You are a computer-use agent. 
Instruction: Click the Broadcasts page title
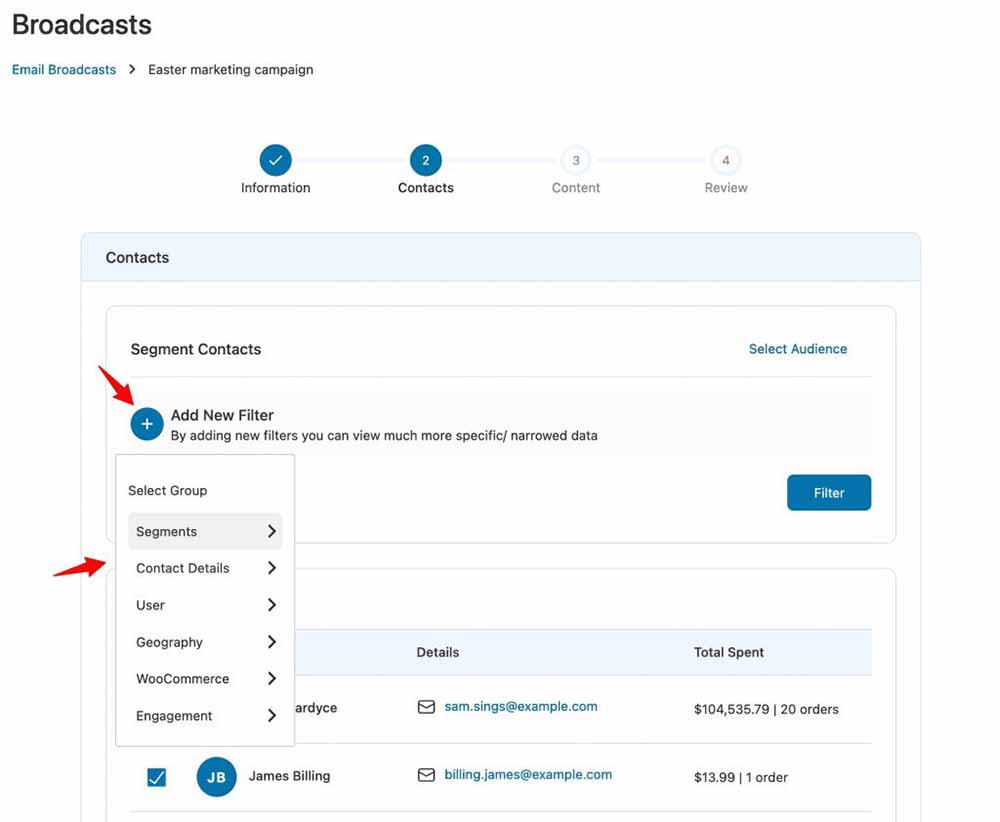point(82,25)
